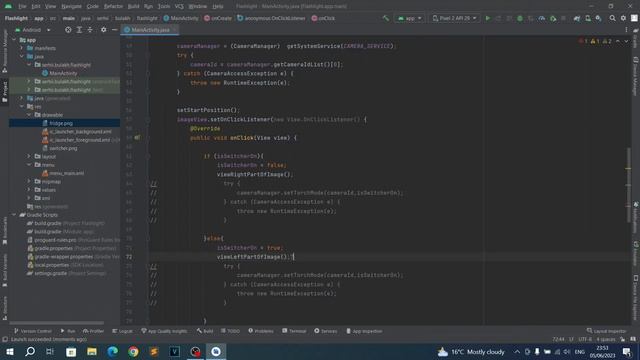Image resolution: width=640 pixels, height=360 pixels.
Task: Open App Quality Insights tool window
Action: (164, 331)
